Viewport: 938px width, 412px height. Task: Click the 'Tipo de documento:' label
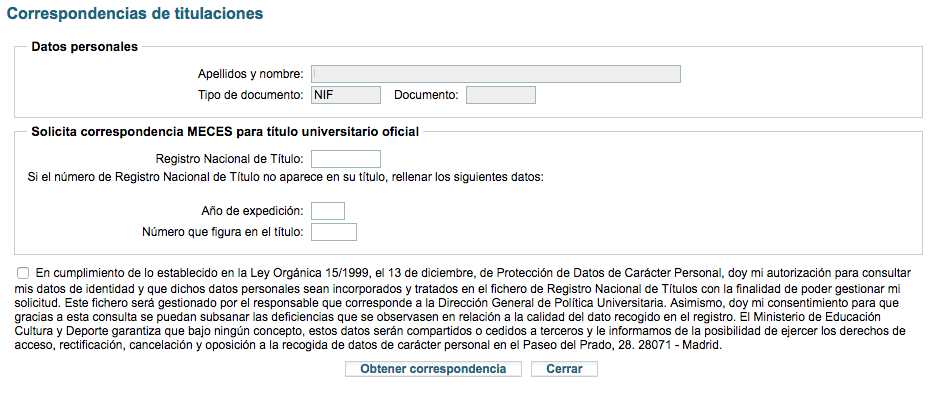coord(250,95)
